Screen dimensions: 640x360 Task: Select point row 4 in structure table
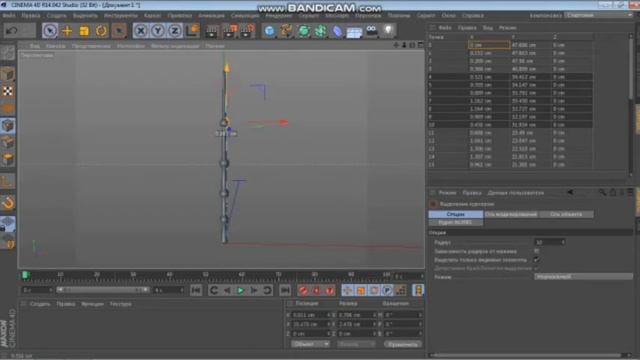click(509, 77)
